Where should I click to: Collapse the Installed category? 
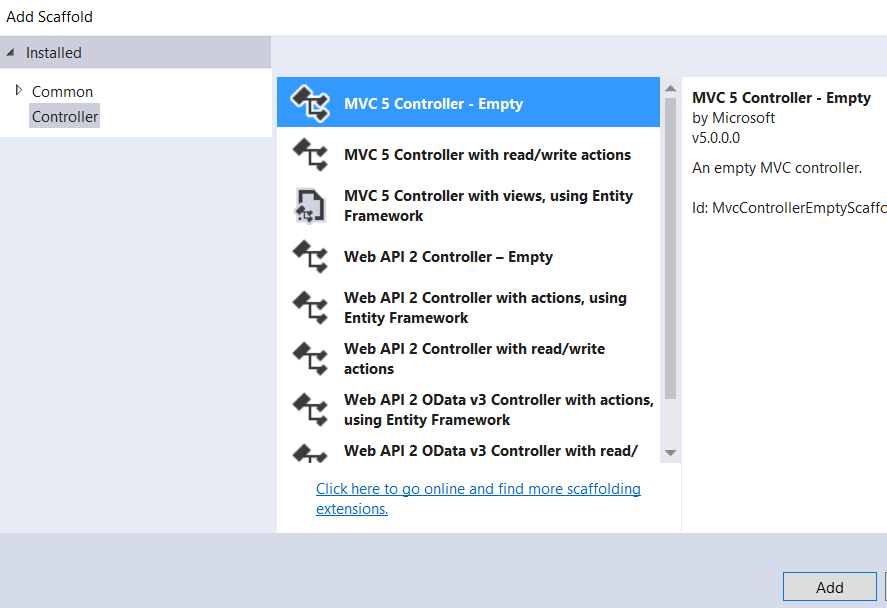[x=10, y=52]
